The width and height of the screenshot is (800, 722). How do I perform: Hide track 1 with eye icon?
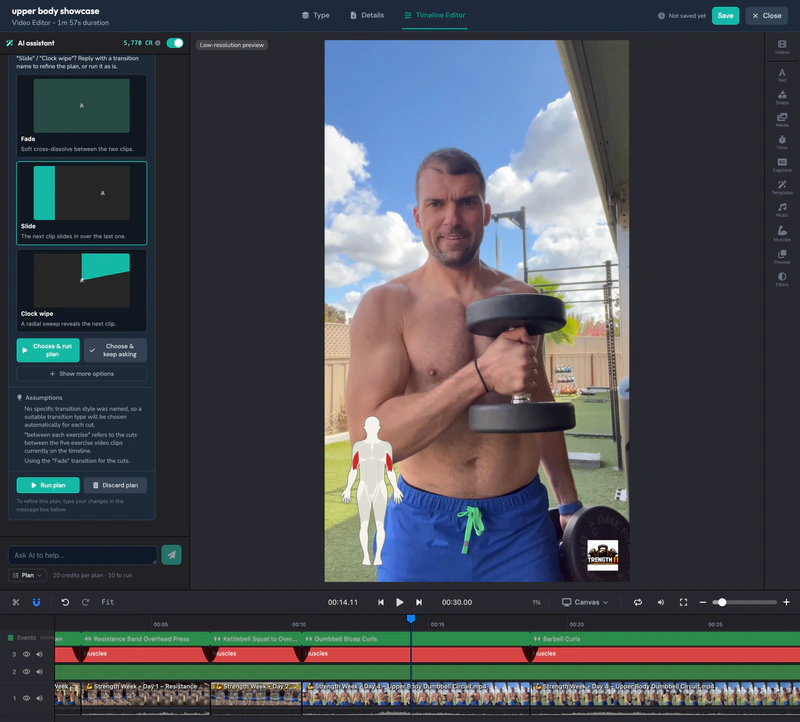(27, 698)
